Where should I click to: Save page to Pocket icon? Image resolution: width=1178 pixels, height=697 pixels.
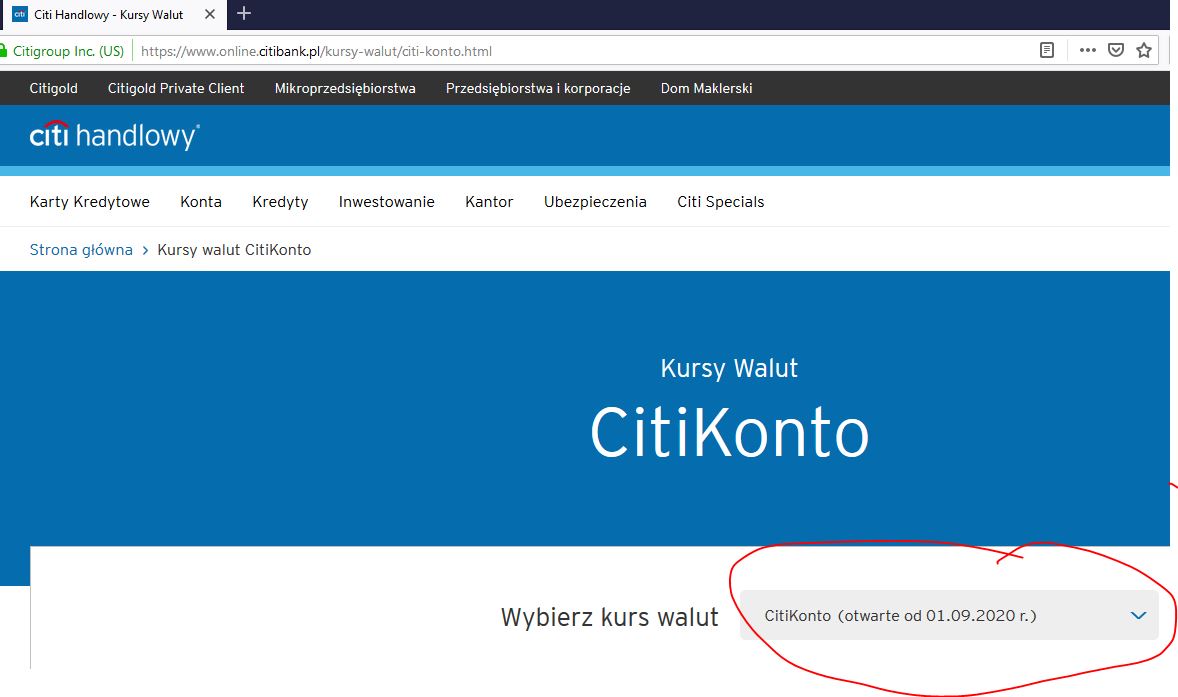click(1116, 50)
